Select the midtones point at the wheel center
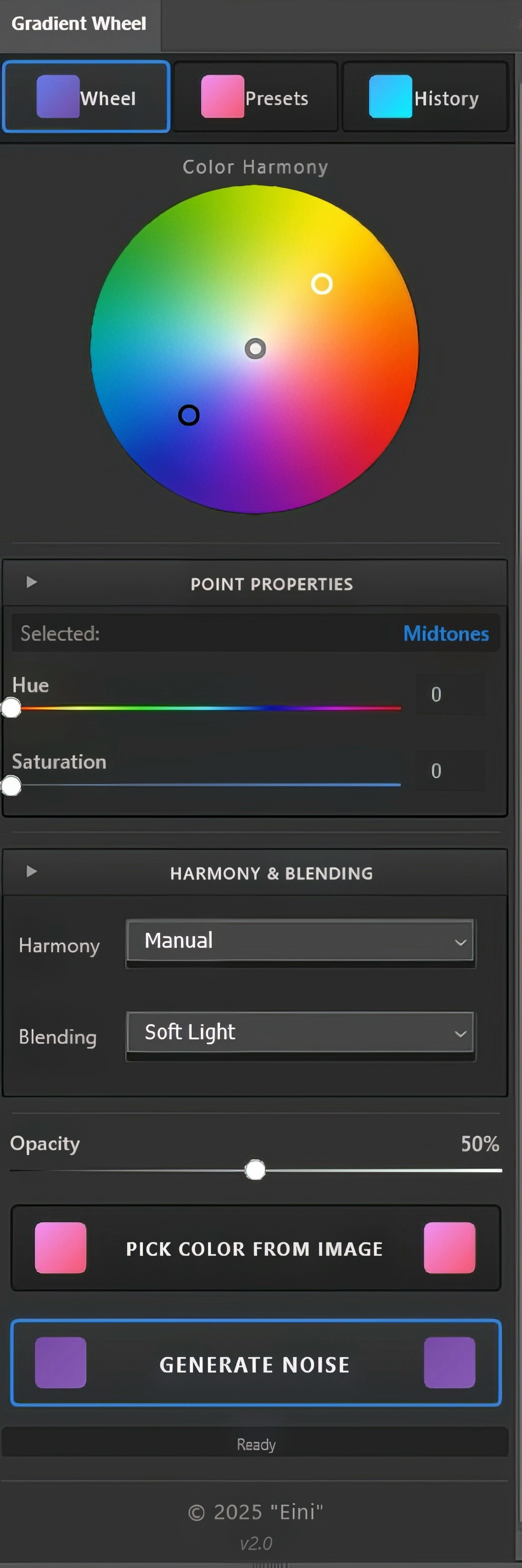522x1568 pixels. pos(255,349)
